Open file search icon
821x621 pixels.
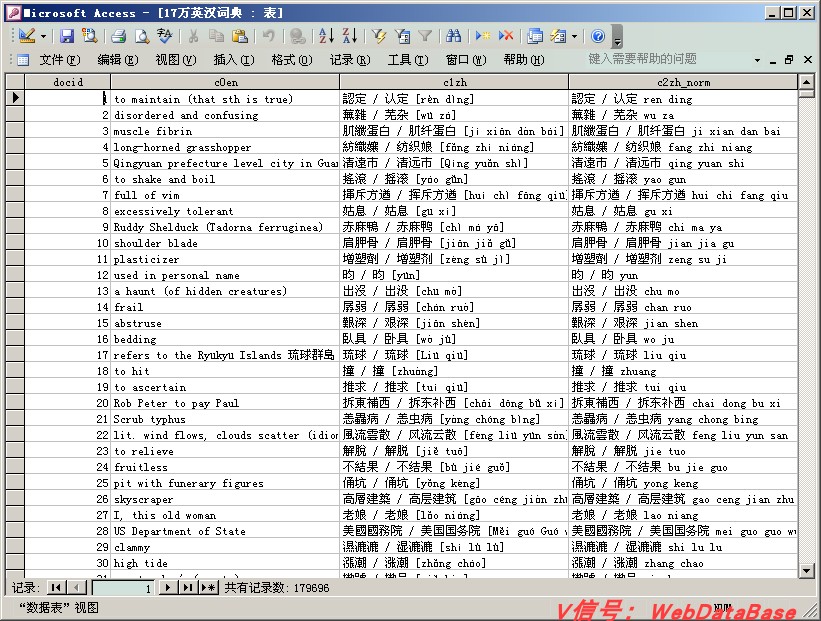coord(90,36)
